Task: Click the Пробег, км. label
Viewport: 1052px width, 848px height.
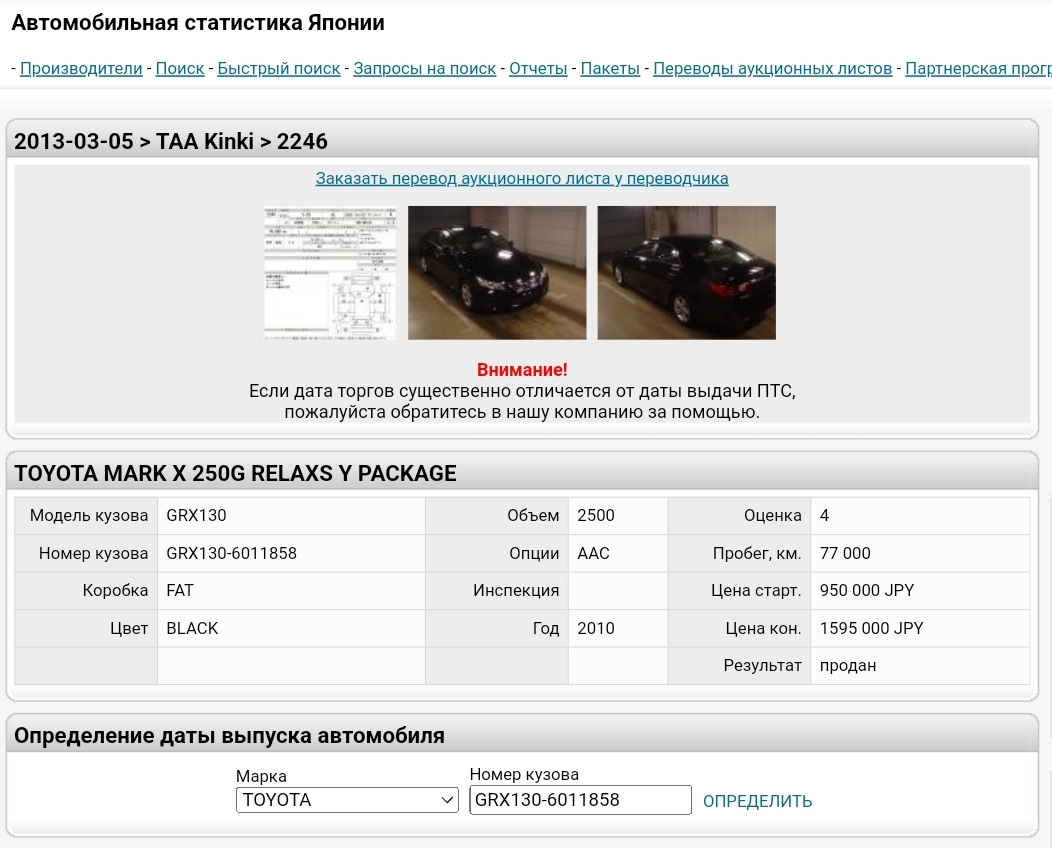Action: point(757,553)
